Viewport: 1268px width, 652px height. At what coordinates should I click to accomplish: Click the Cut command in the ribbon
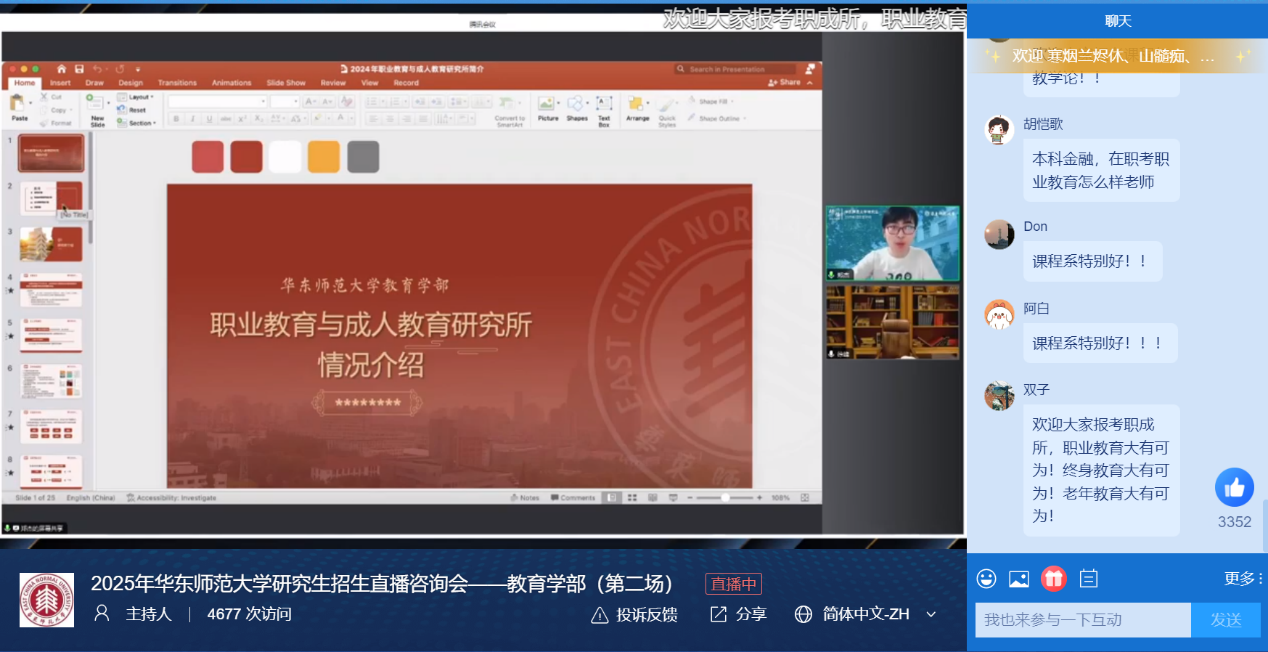(x=56, y=97)
